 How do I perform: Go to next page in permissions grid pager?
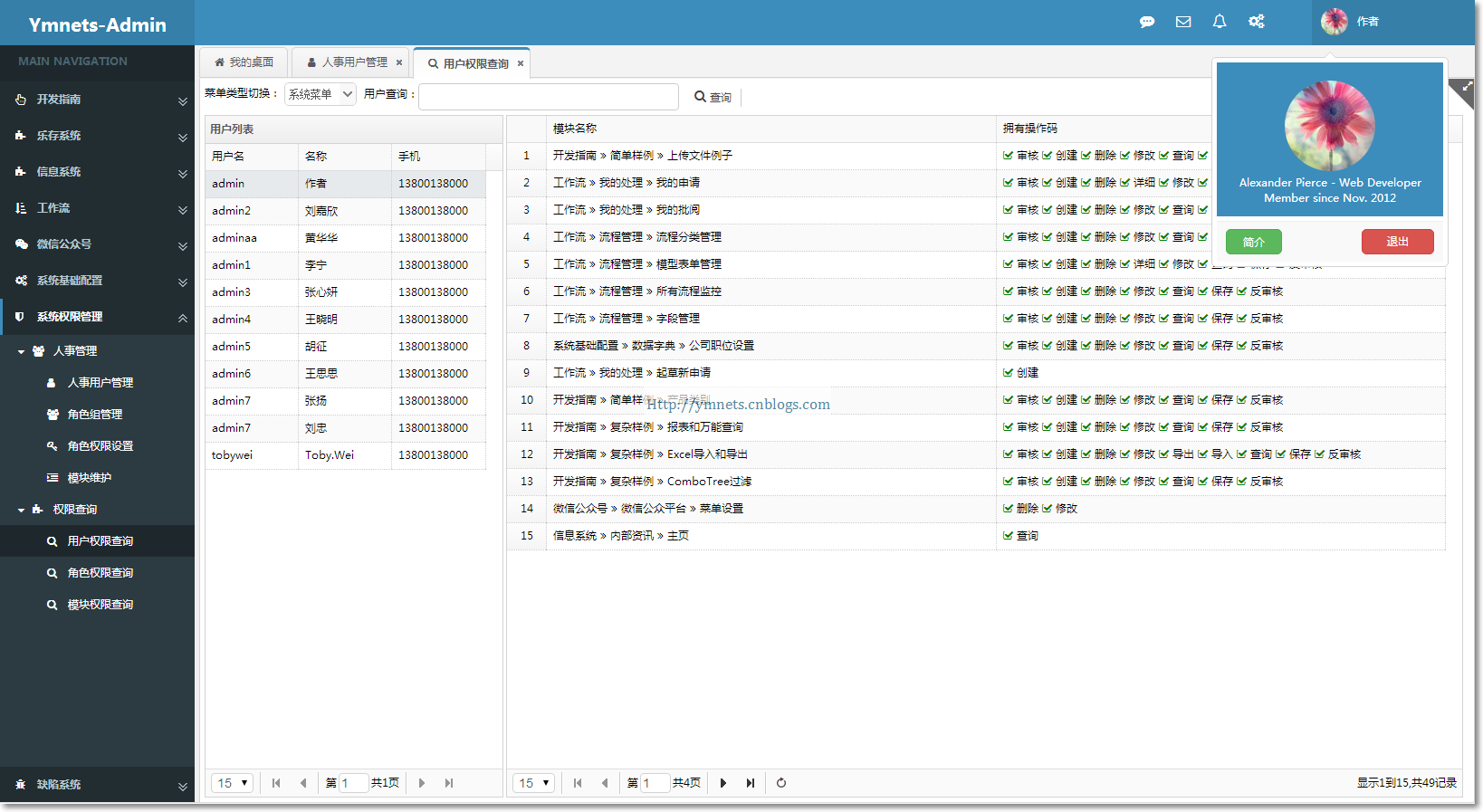723,783
